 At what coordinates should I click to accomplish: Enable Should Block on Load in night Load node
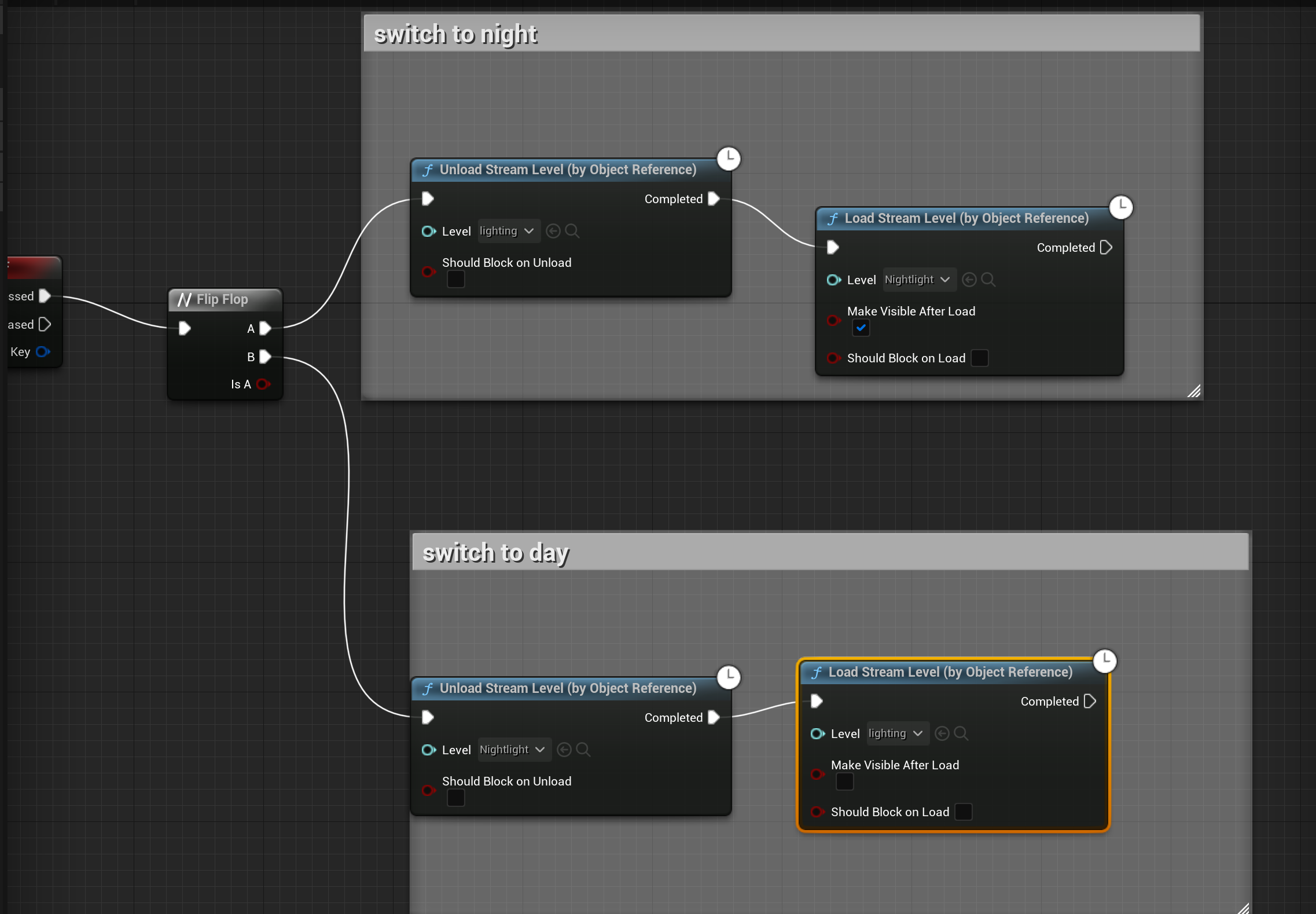click(x=979, y=358)
